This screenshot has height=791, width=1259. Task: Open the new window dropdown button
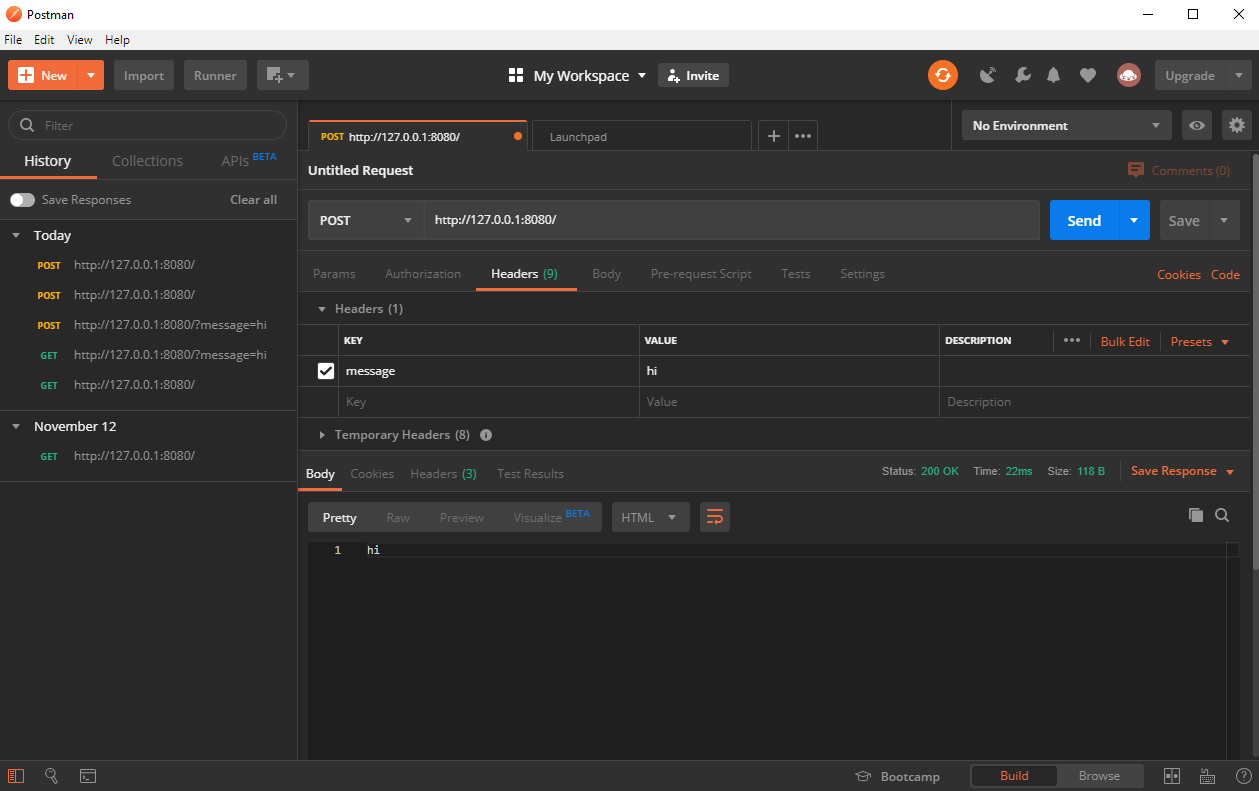click(x=283, y=75)
